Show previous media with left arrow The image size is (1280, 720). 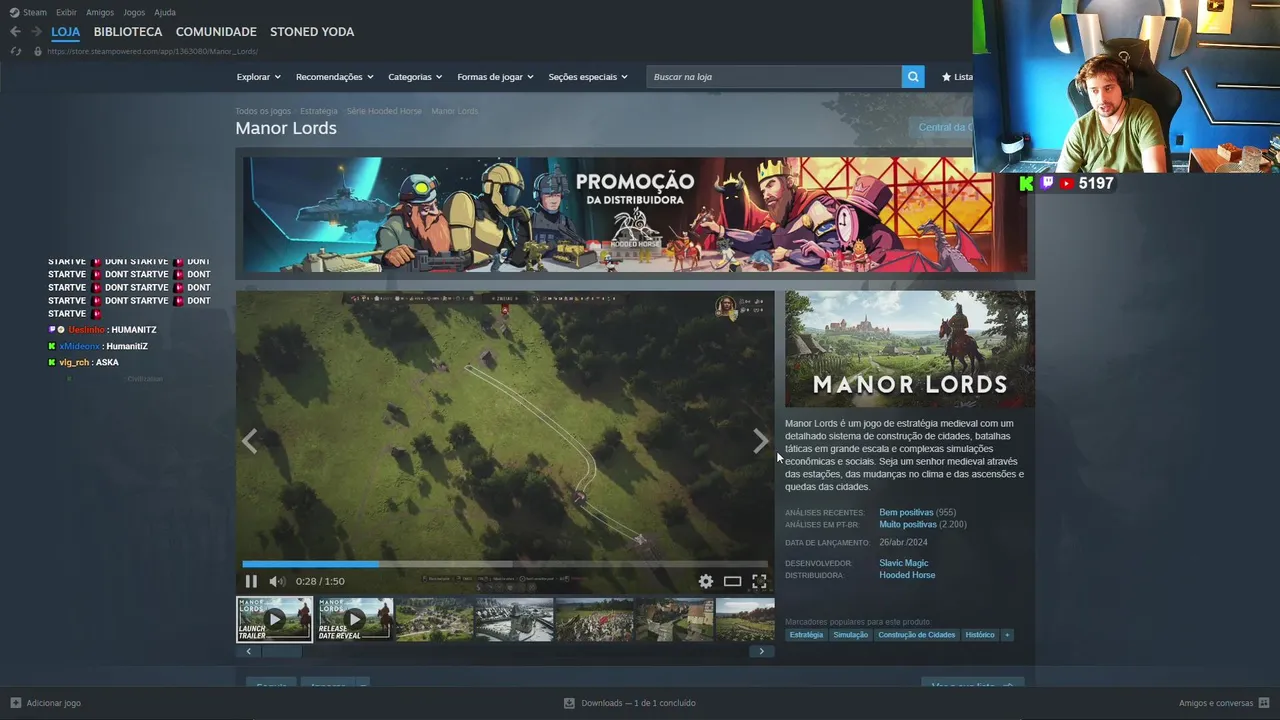click(249, 441)
